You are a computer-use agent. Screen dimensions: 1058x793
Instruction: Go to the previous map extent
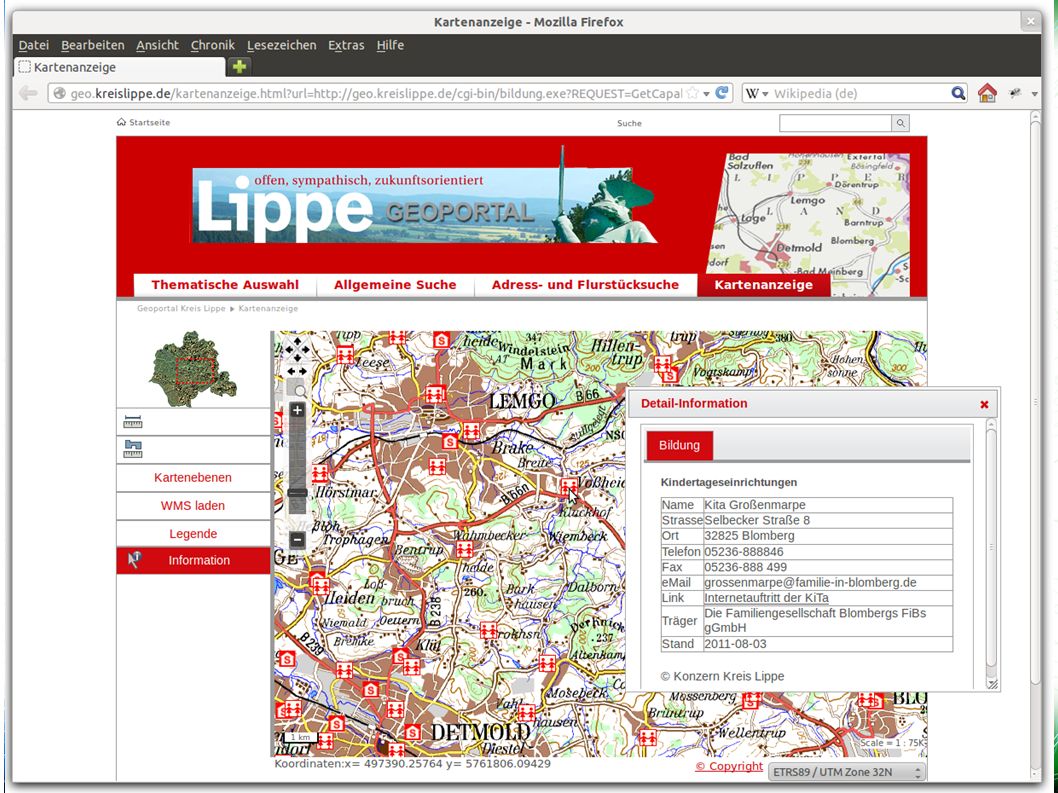(x=291, y=371)
